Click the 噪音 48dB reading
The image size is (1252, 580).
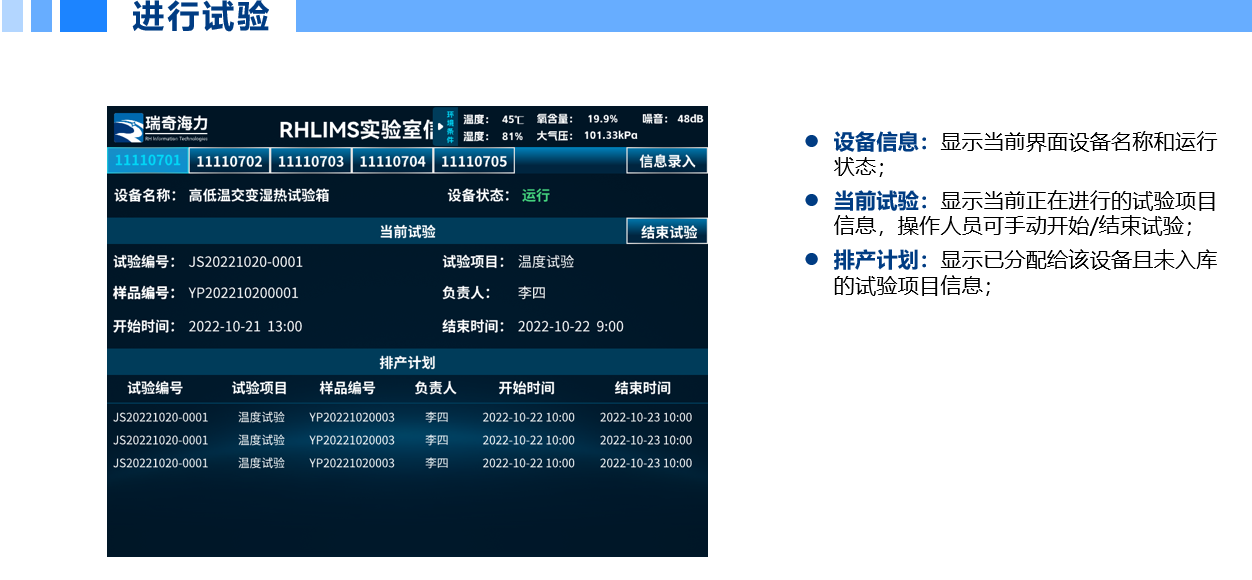coord(673,119)
